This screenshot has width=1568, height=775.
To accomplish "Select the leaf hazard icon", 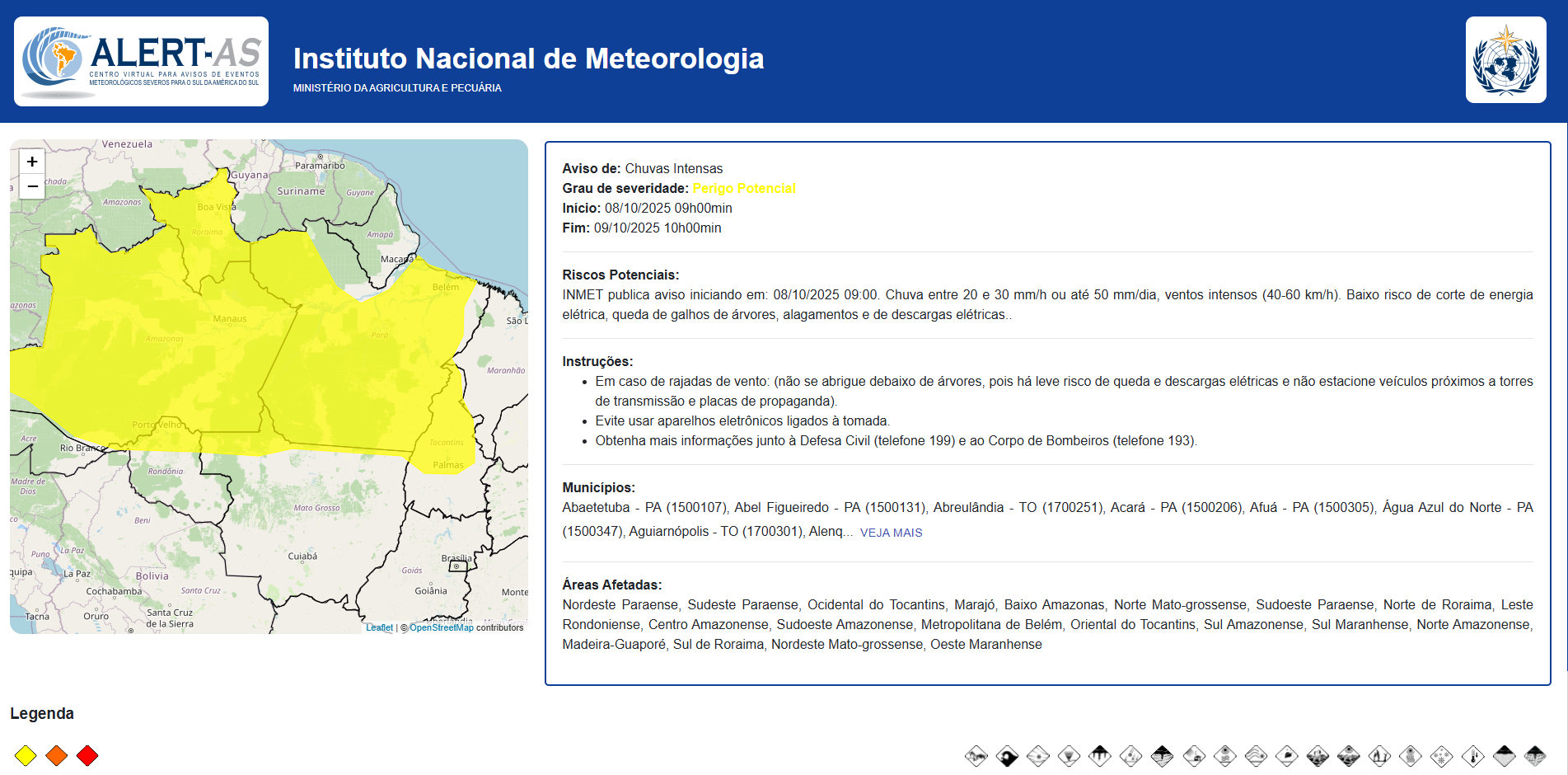I will point(1286,756).
